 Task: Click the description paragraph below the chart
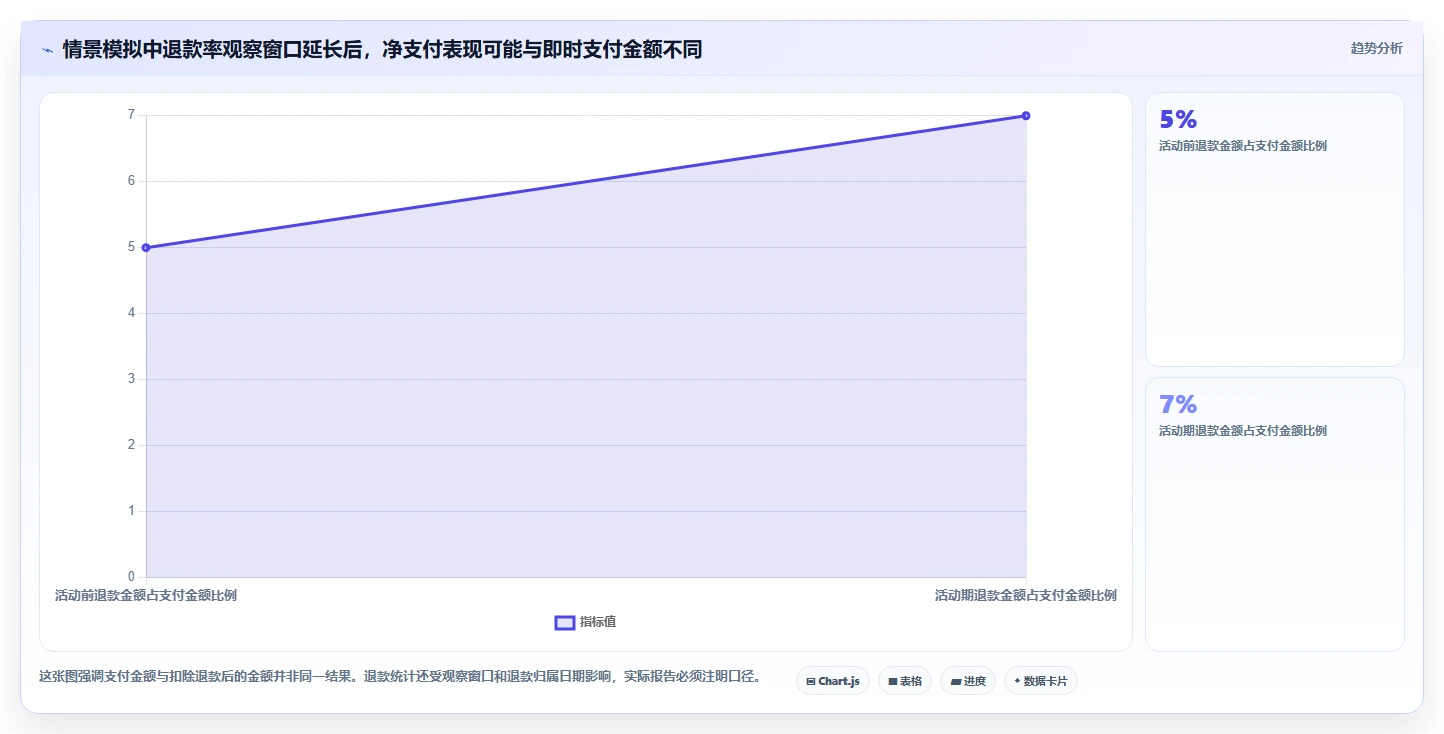(x=400, y=677)
